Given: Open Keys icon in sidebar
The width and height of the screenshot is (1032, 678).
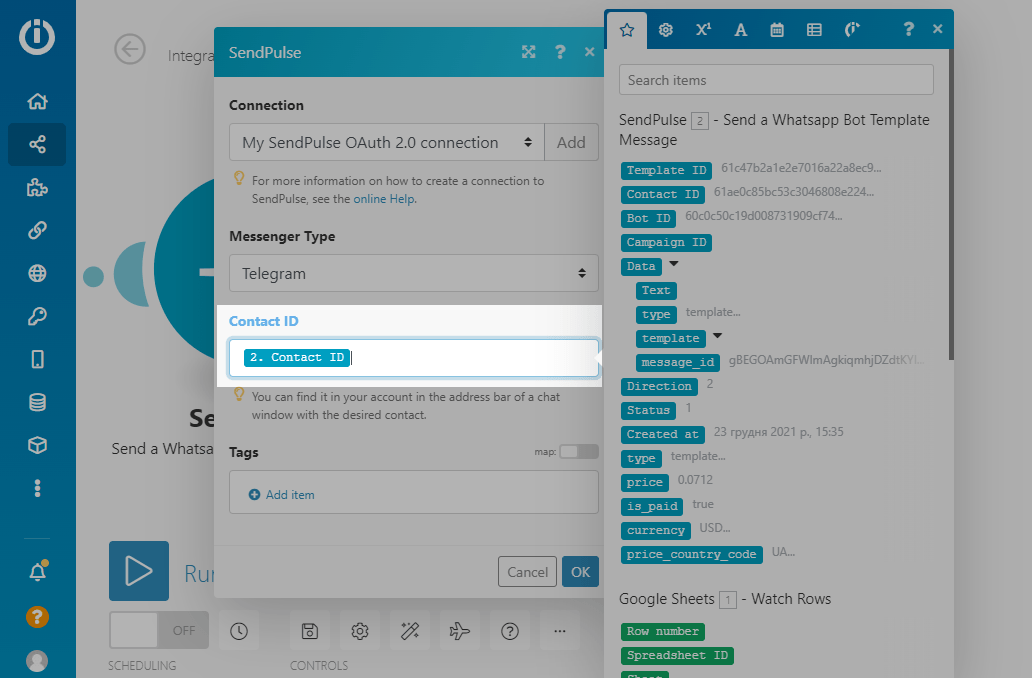Looking at the screenshot, I should 38,317.
